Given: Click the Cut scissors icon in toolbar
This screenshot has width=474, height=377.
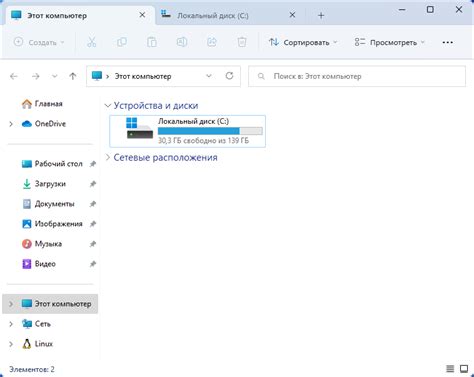Looking at the screenshot, I should (91, 42).
